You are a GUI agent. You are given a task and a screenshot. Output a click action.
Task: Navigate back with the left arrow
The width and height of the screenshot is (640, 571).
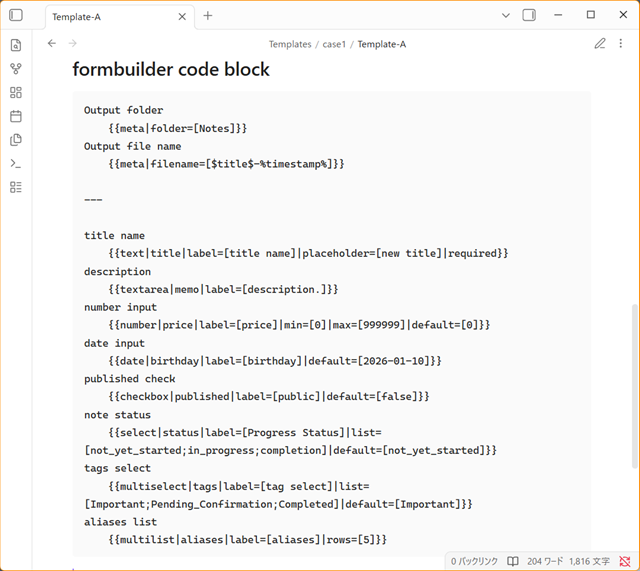click(51, 44)
